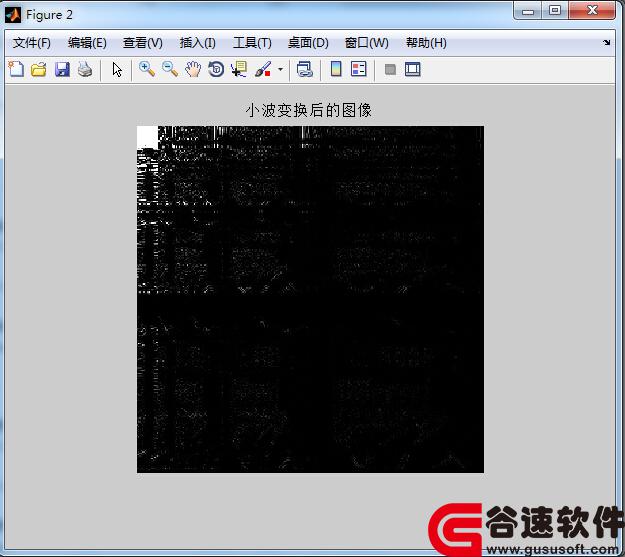
Task: Activate the Zoom Out magnifier tool
Action: pyautogui.click(x=170, y=69)
